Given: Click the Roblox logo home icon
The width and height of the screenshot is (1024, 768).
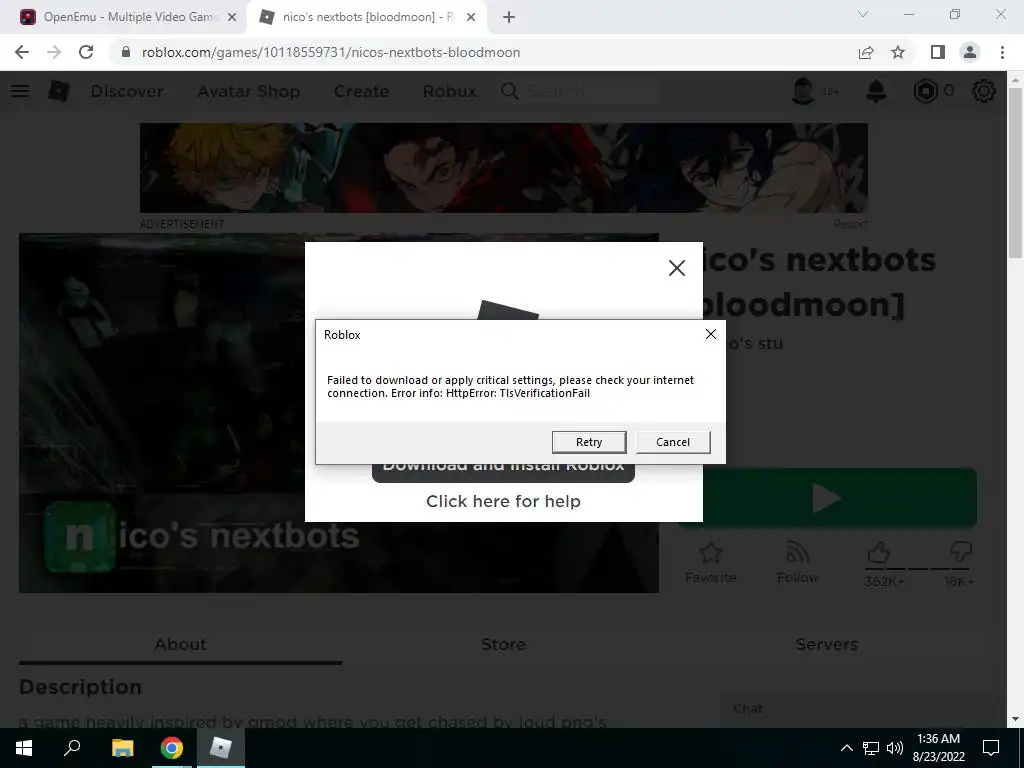Looking at the screenshot, I should tap(59, 91).
